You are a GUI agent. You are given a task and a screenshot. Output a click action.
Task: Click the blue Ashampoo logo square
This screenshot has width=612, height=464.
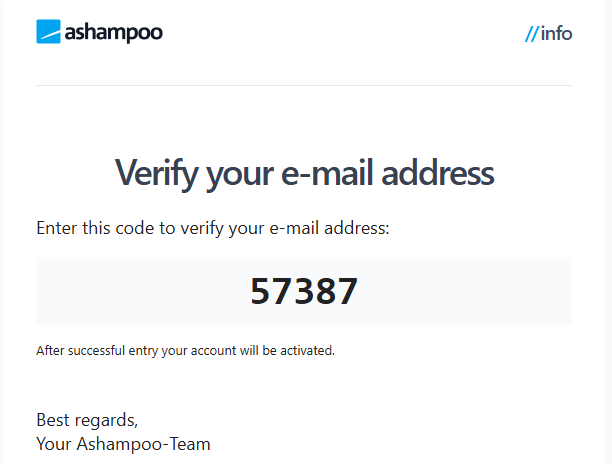(48, 31)
